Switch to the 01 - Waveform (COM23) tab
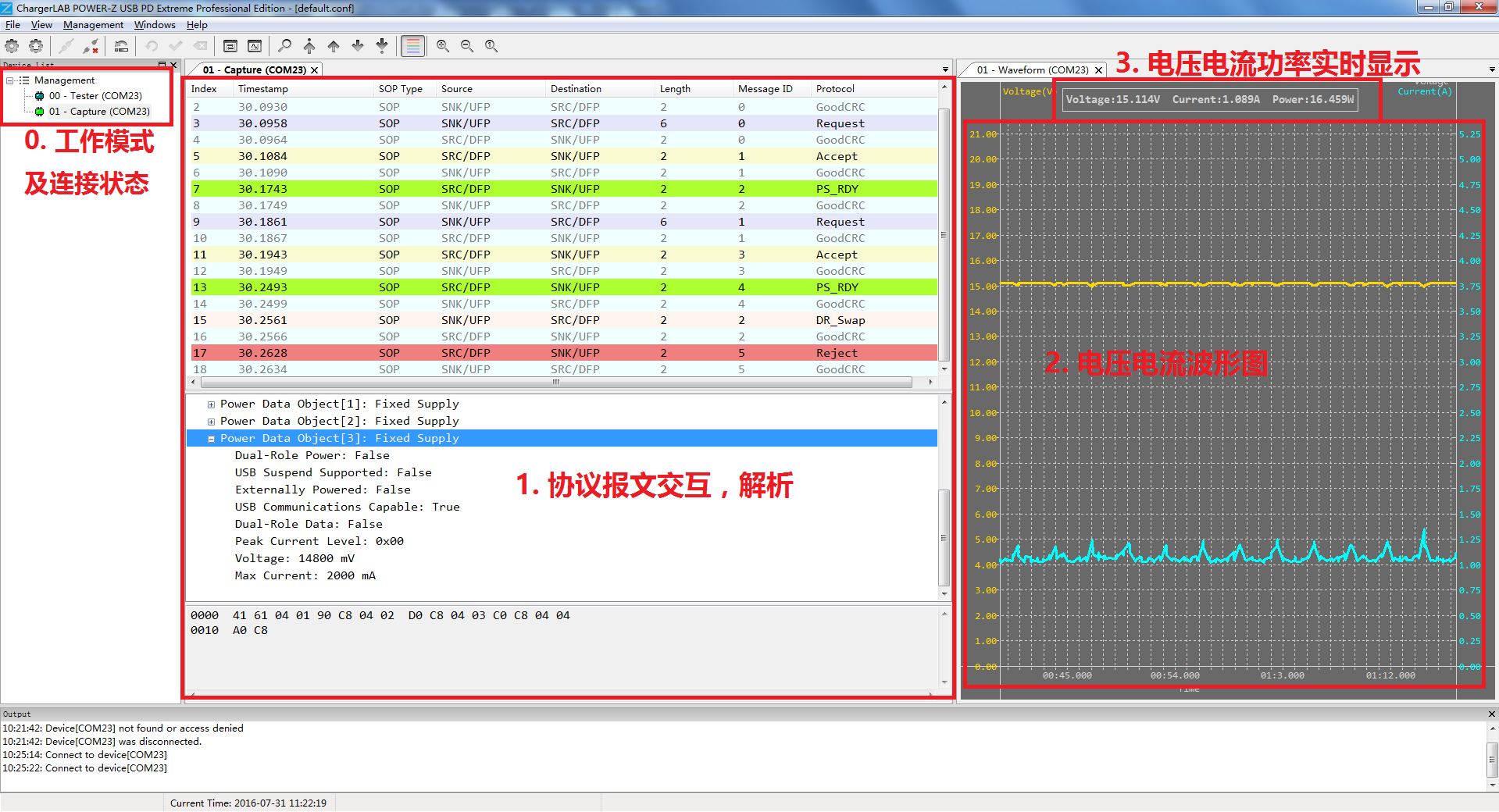Viewport: 1499px width, 812px height. pyautogui.click(x=1032, y=70)
